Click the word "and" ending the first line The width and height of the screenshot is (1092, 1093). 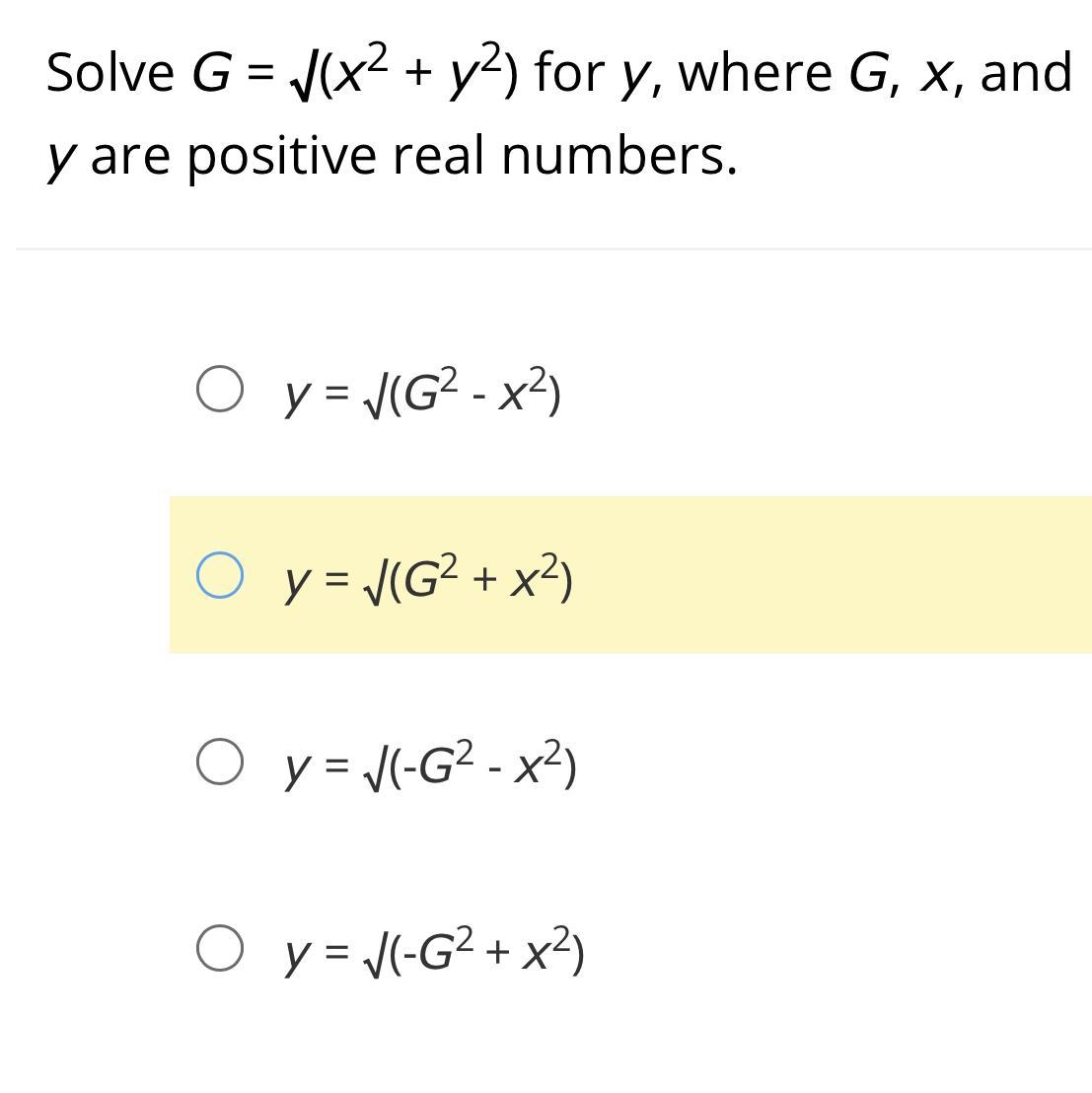1026,73
